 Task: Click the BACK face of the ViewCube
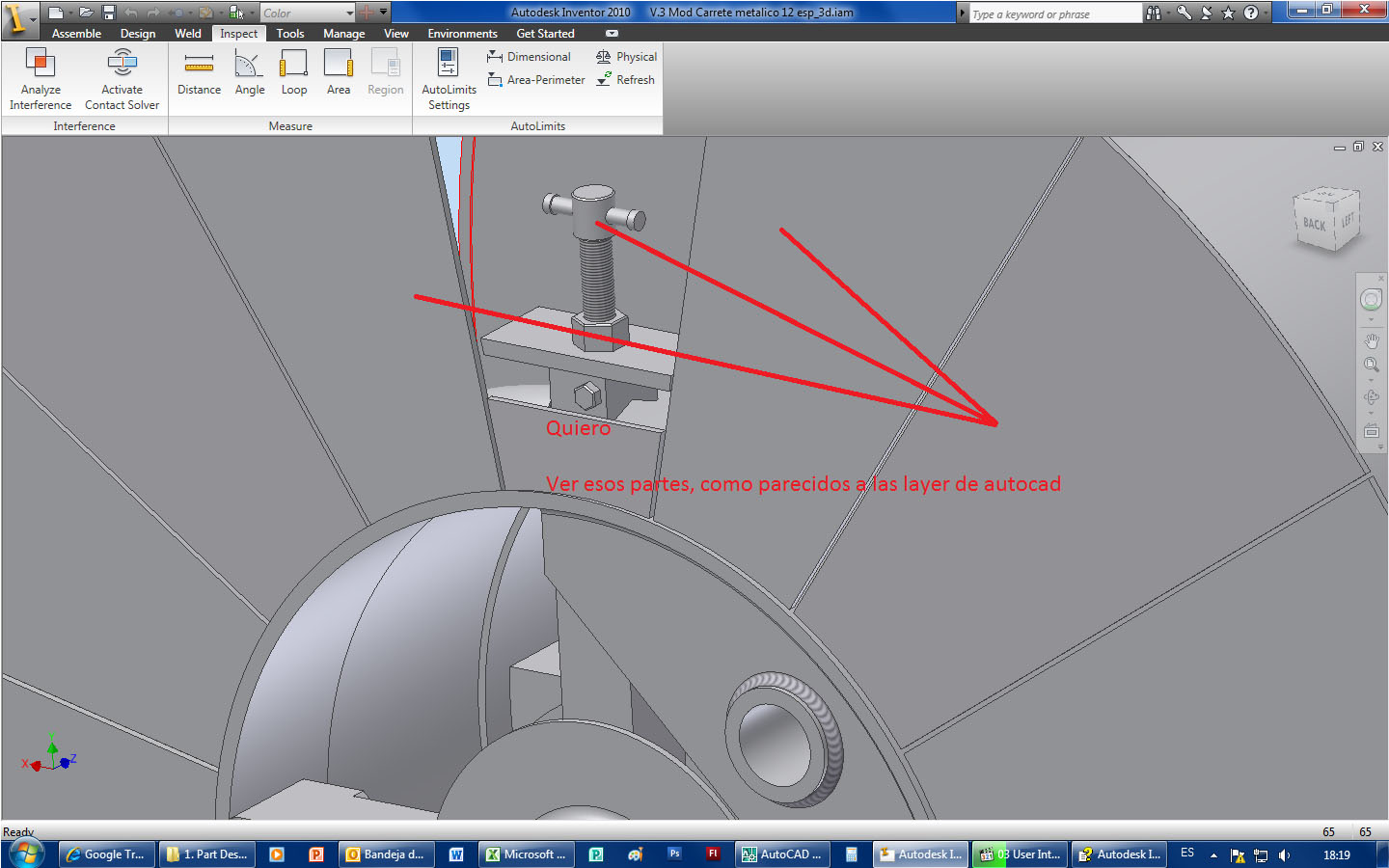coord(1314,223)
